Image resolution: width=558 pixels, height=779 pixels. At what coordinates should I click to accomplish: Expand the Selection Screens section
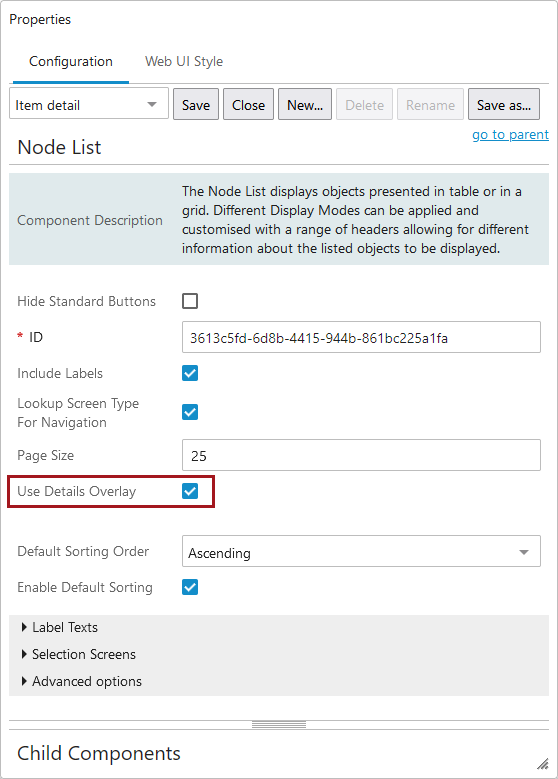(x=79, y=654)
